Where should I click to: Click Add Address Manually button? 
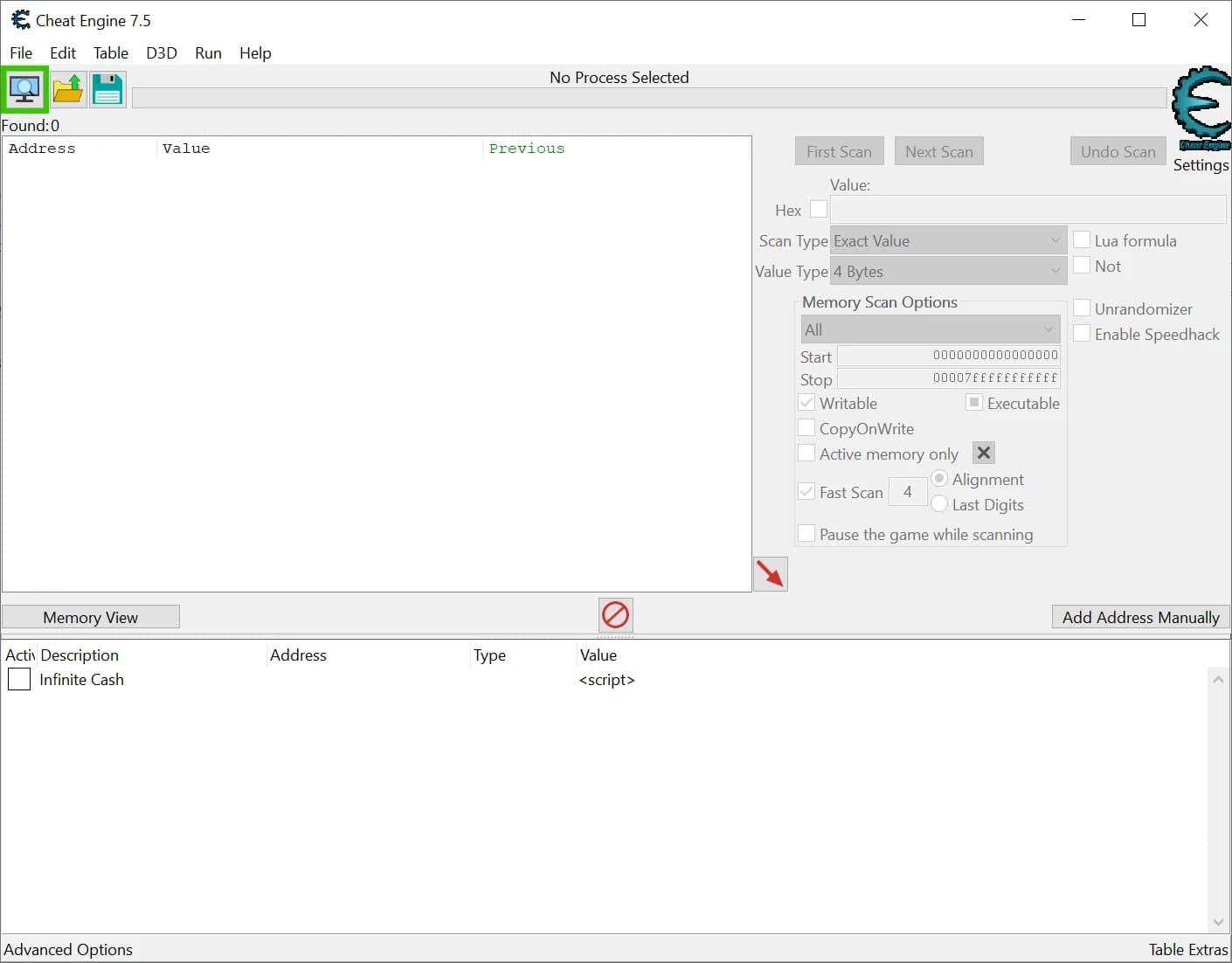coord(1141,617)
